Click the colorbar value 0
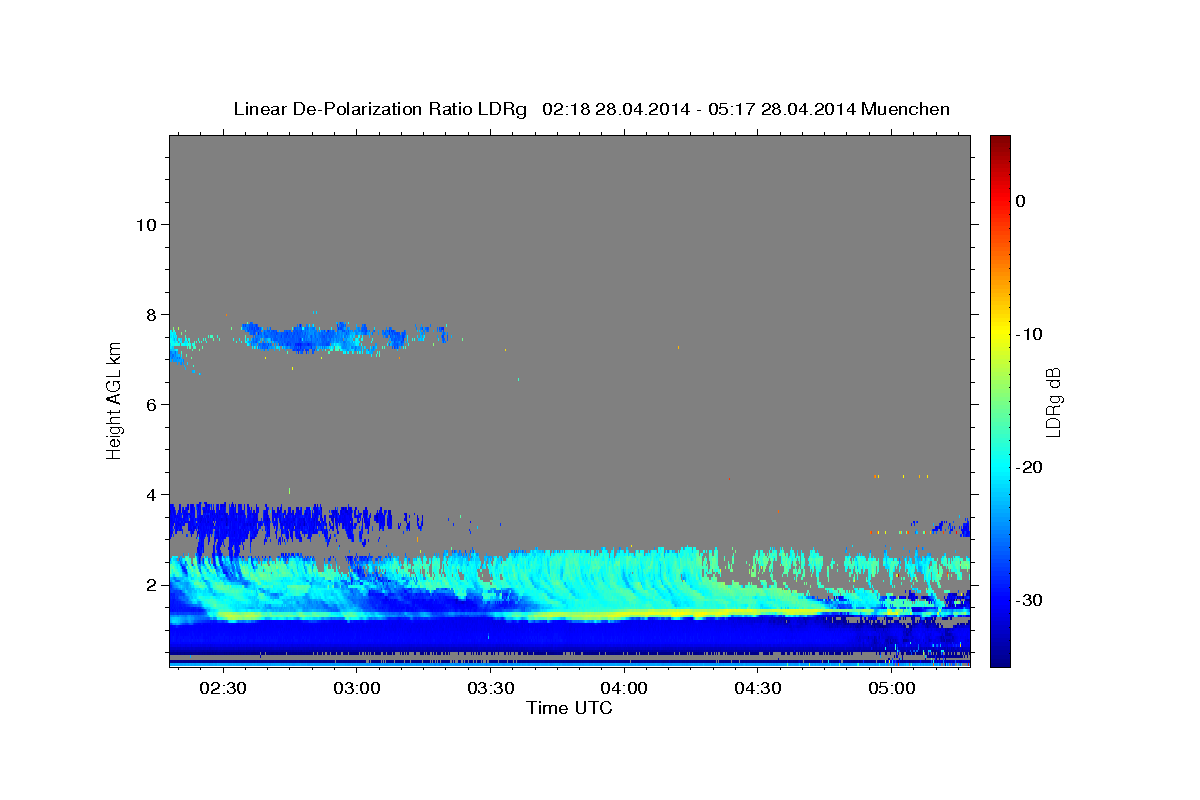The image size is (1200, 800). (x=1020, y=201)
